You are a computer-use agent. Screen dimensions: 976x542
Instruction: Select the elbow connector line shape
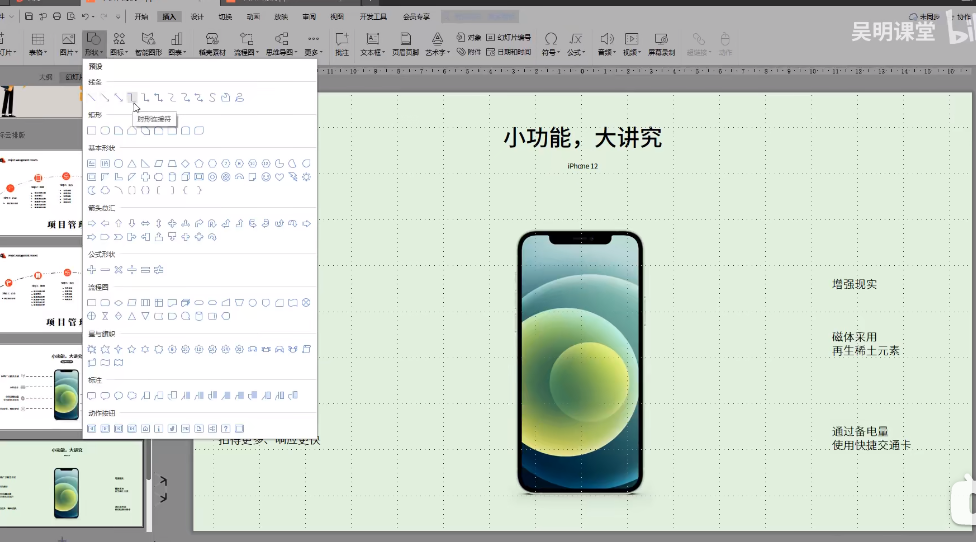point(132,97)
